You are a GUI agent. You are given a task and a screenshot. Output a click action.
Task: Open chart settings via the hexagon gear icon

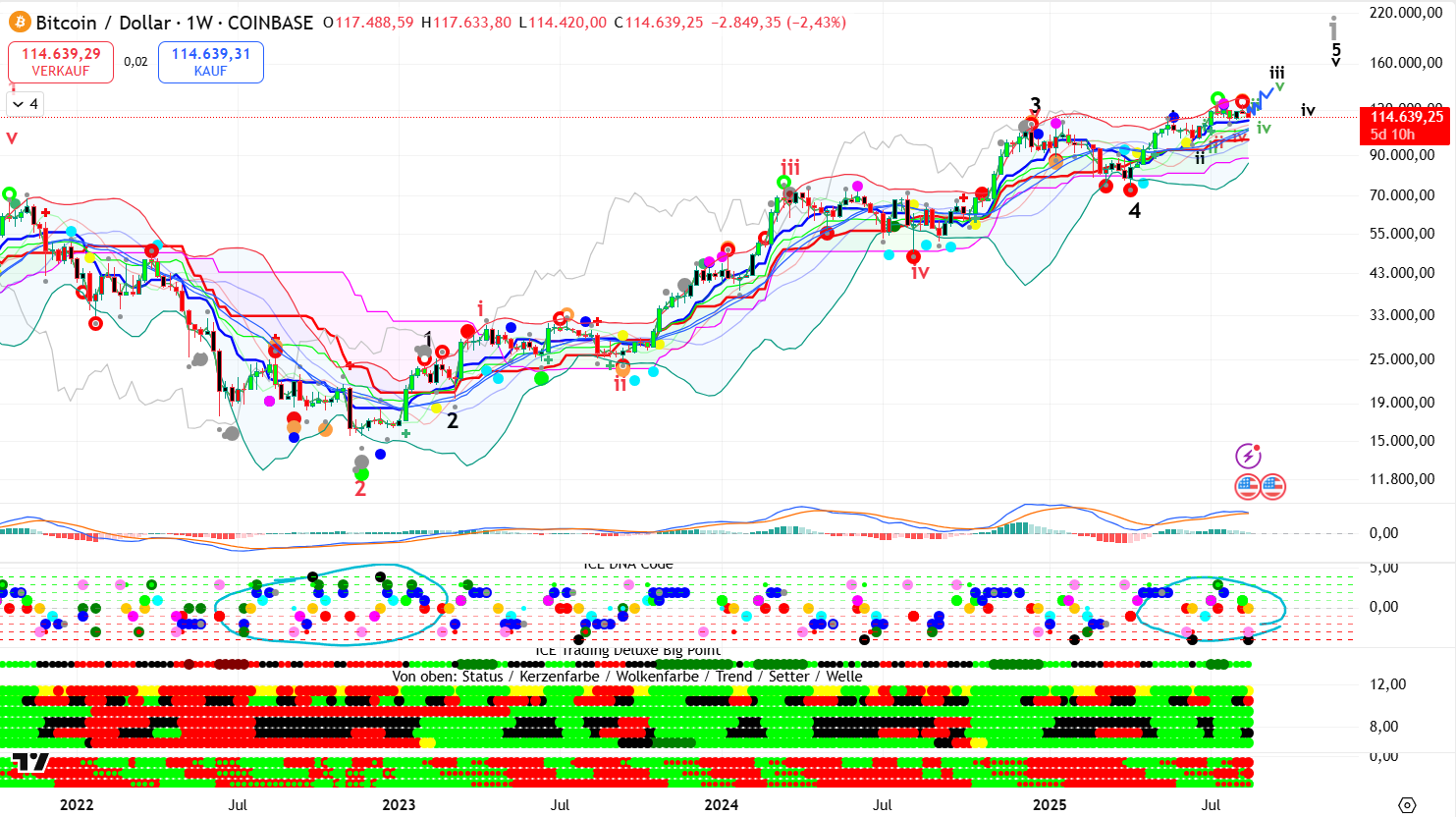1407,805
